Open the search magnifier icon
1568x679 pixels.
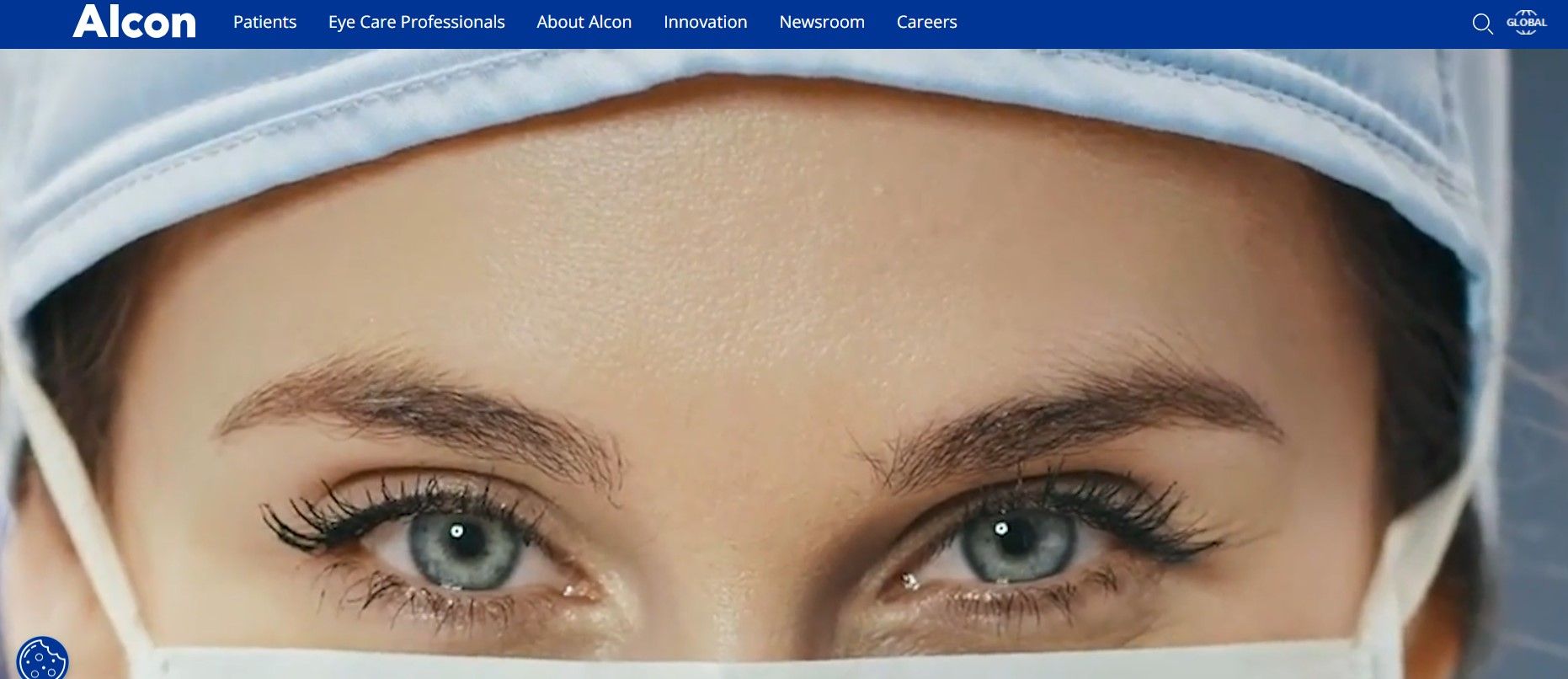coord(1482,24)
